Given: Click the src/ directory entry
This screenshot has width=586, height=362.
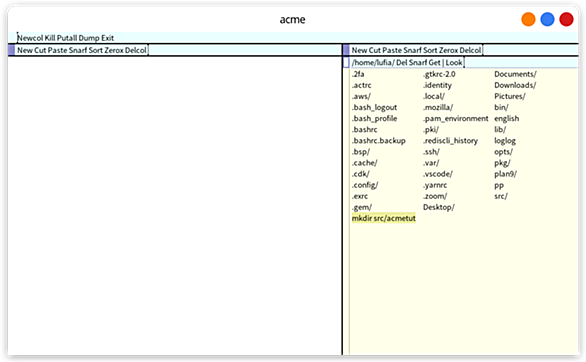Looking at the screenshot, I should (x=501, y=196).
